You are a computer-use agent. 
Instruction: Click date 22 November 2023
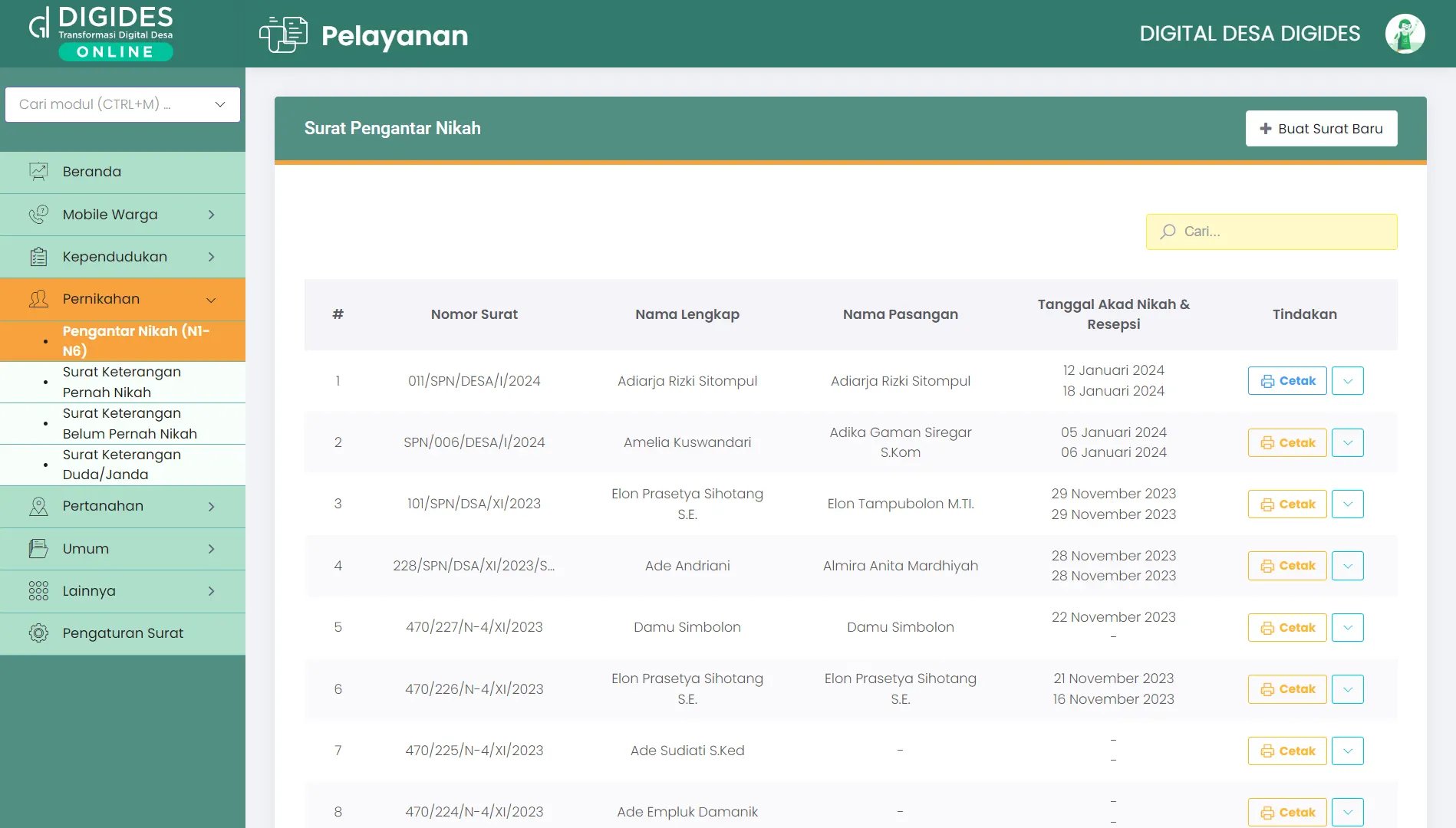click(x=1113, y=617)
